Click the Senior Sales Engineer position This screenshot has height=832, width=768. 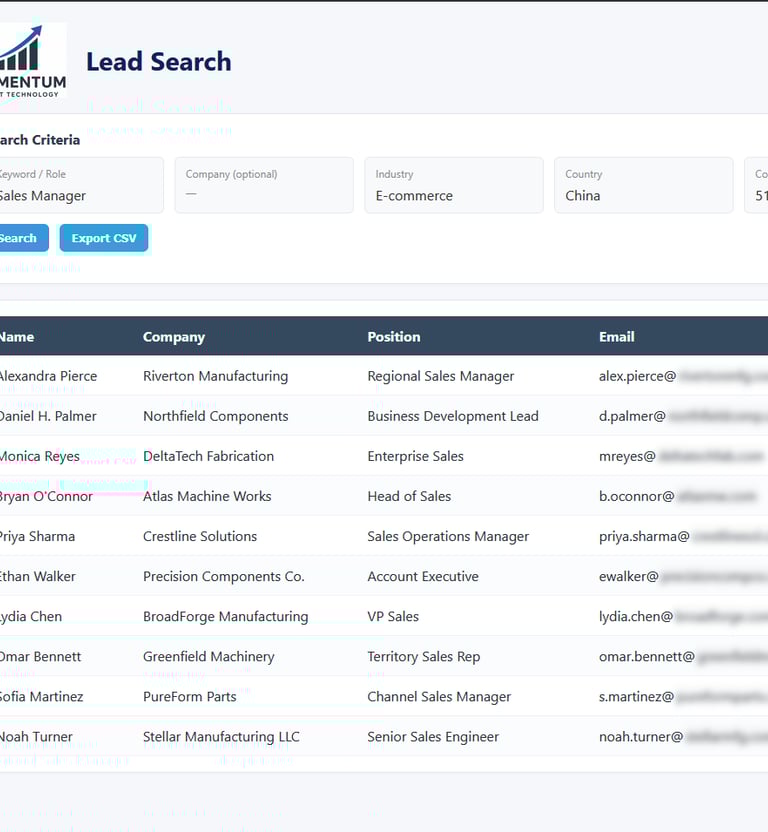[433, 736]
